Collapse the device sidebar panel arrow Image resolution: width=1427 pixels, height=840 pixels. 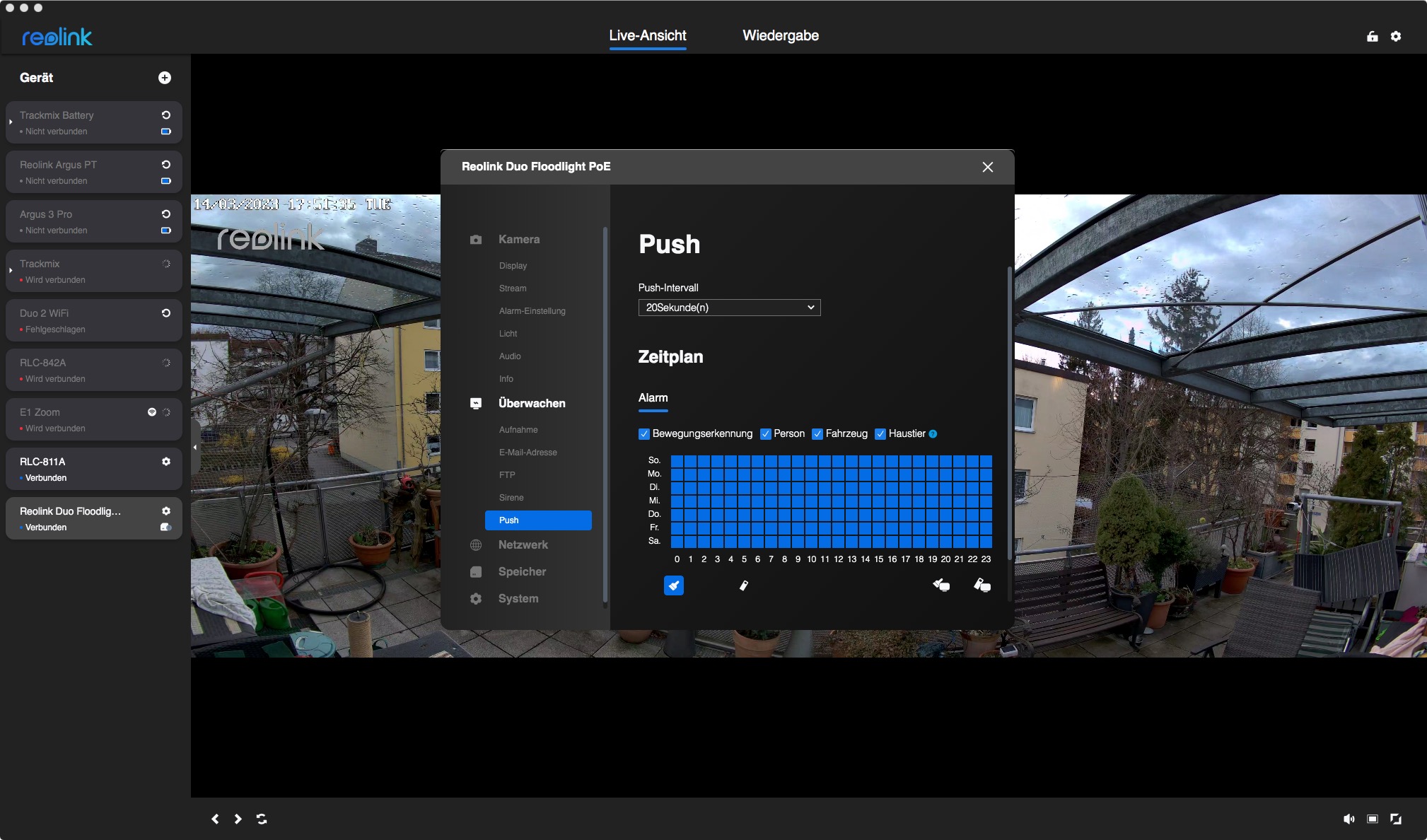point(195,448)
